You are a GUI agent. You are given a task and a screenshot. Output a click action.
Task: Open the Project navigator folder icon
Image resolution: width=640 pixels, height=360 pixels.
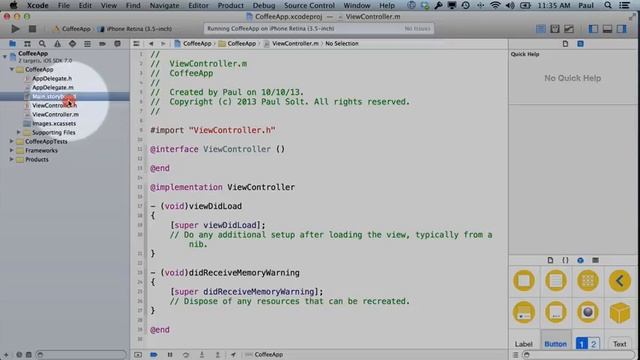click(x=13, y=44)
